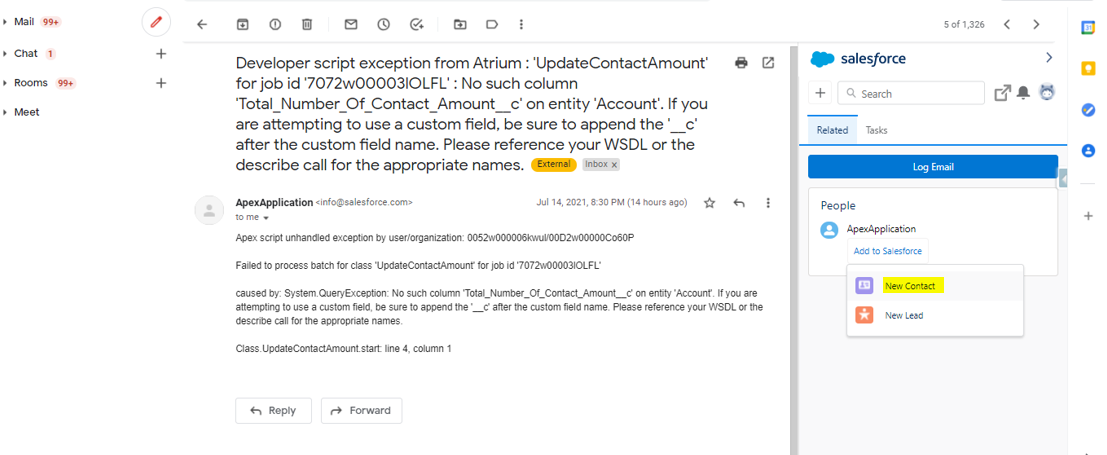The height and width of the screenshot is (455, 1107).
Task: Report the email as spam
Action: [275, 24]
